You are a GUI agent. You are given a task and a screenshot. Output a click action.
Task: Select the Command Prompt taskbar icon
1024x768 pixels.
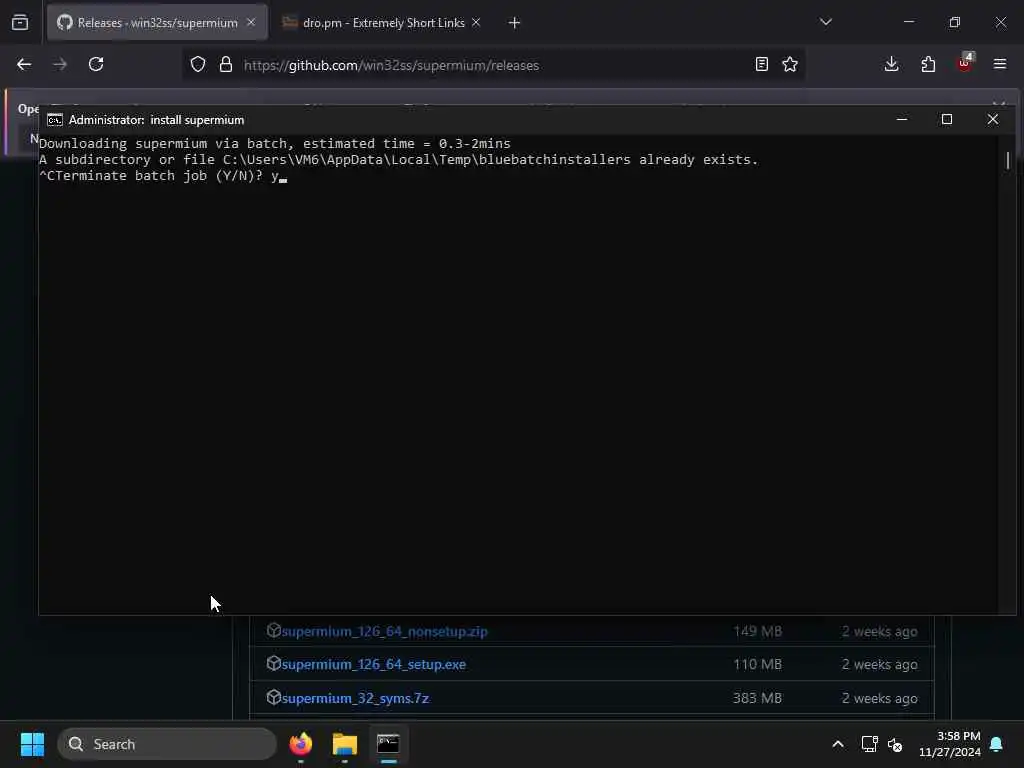click(389, 744)
